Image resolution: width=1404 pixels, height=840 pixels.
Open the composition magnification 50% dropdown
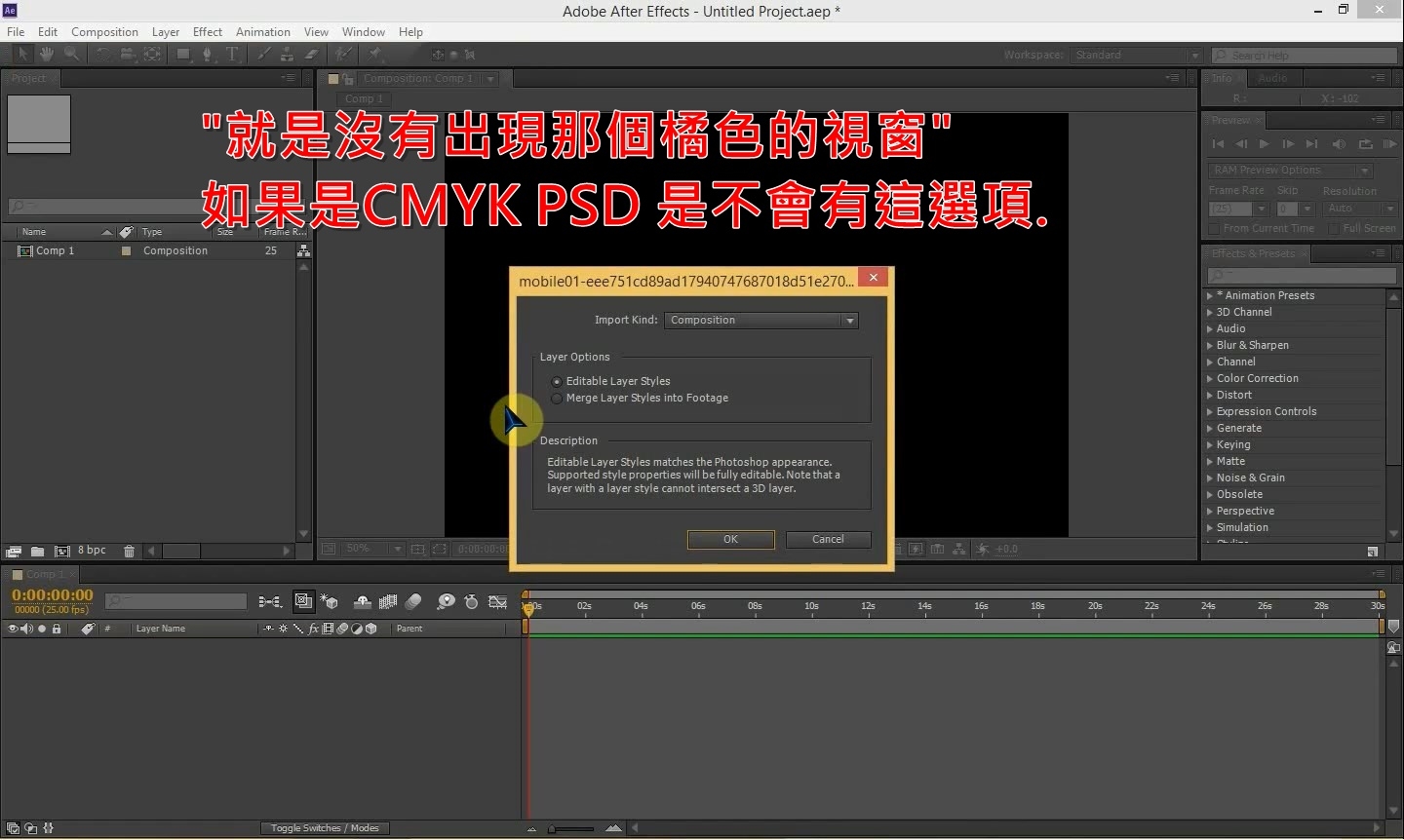point(373,549)
